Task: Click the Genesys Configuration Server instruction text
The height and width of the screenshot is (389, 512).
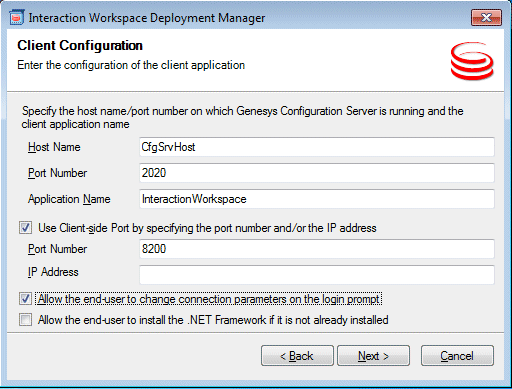Action: (x=242, y=117)
